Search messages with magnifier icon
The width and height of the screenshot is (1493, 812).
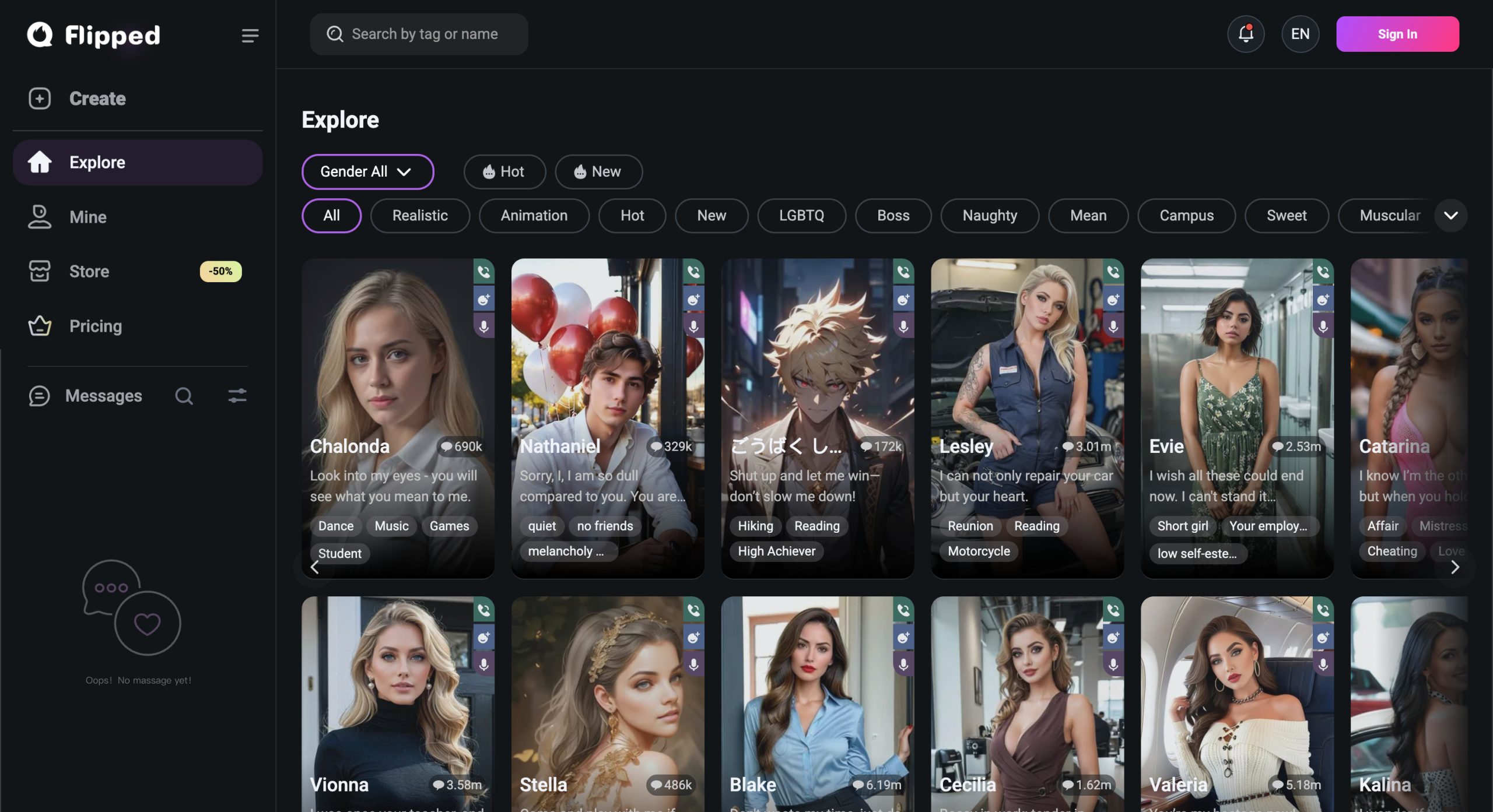tap(184, 396)
